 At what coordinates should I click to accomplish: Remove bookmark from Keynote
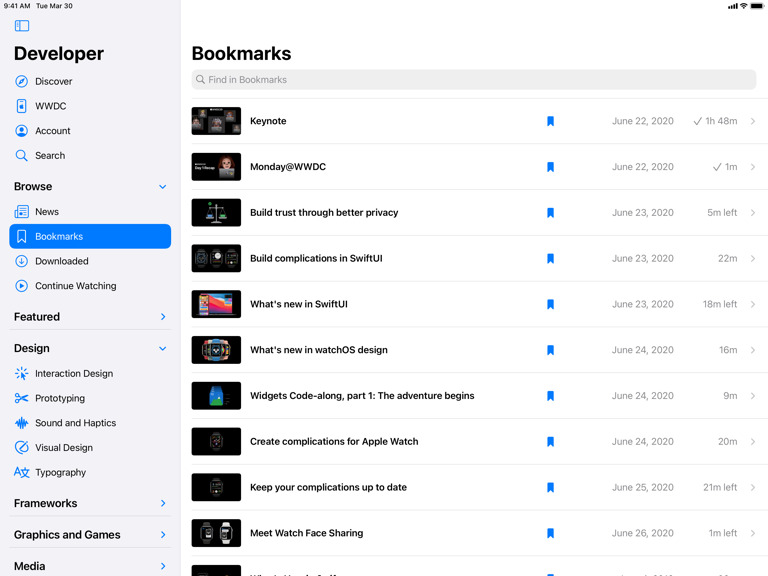pos(551,121)
